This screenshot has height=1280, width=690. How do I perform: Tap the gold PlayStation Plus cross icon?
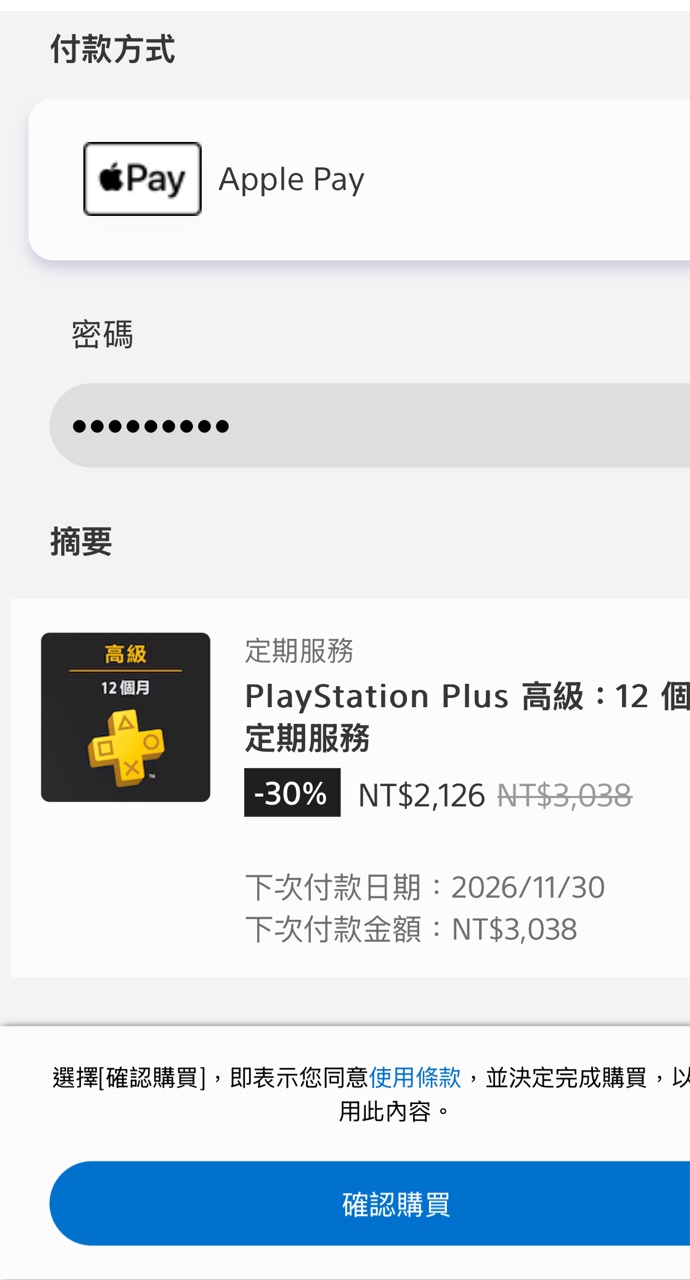[x=126, y=747]
